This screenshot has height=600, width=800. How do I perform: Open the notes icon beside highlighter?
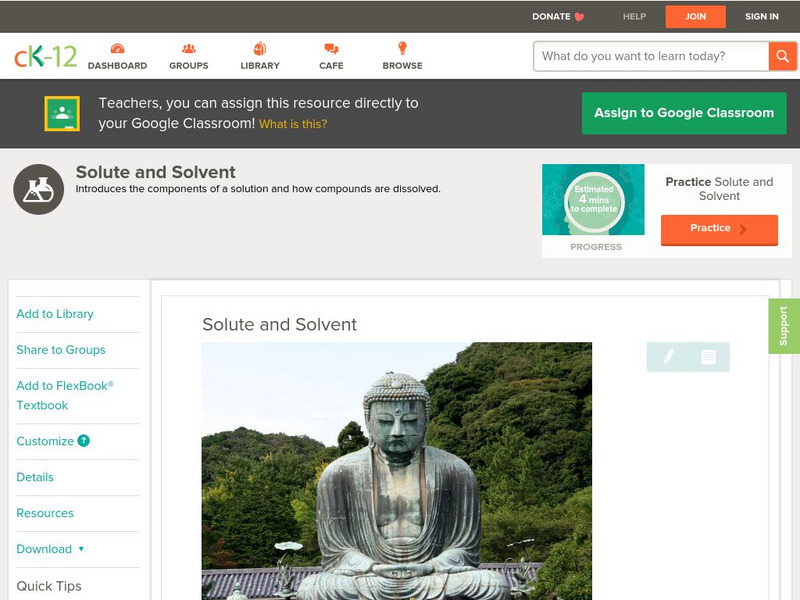(x=708, y=356)
